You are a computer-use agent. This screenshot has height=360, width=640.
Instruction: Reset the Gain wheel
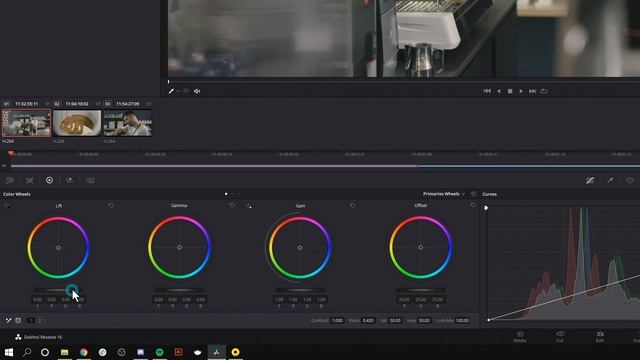tap(353, 205)
